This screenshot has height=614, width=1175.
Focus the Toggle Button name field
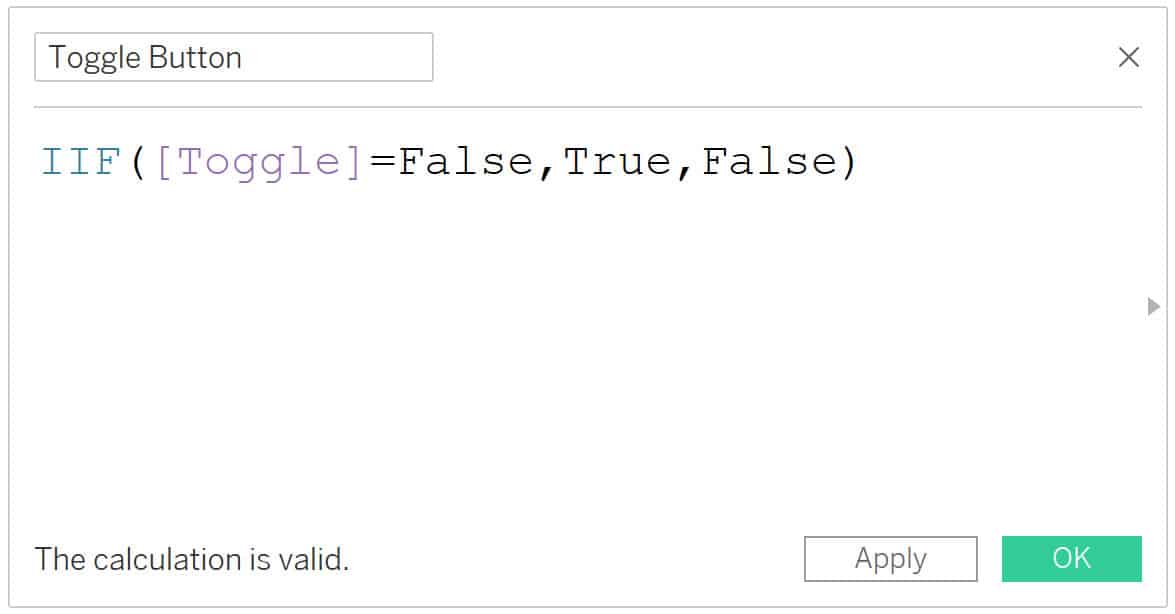[233, 57]
